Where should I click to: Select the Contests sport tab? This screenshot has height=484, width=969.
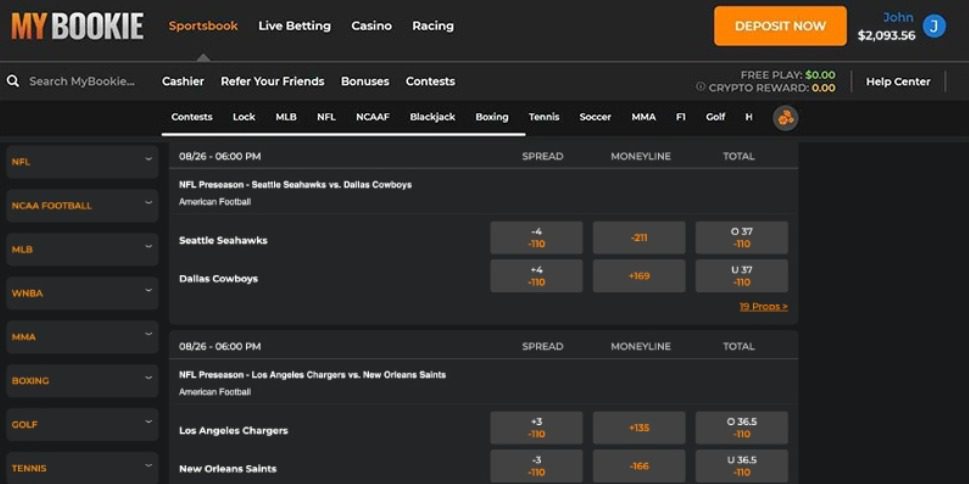192,117
